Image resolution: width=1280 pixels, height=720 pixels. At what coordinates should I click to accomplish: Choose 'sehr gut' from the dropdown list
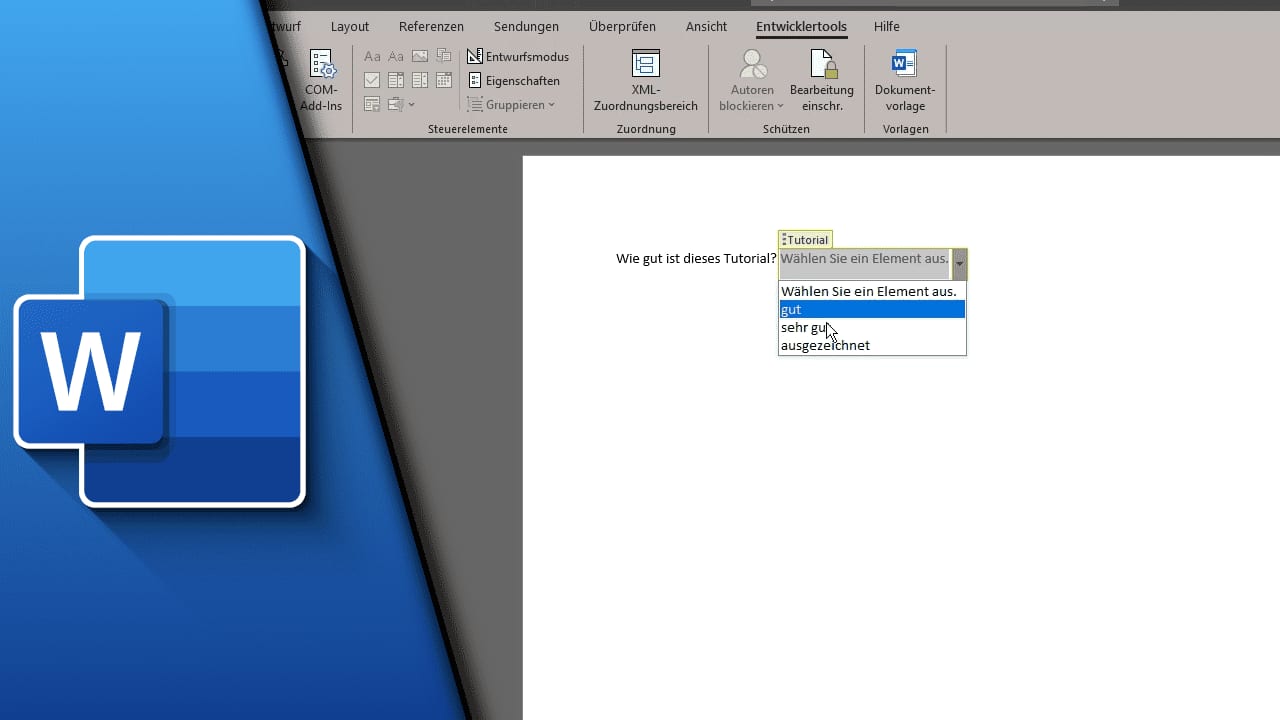pos(872,327)
